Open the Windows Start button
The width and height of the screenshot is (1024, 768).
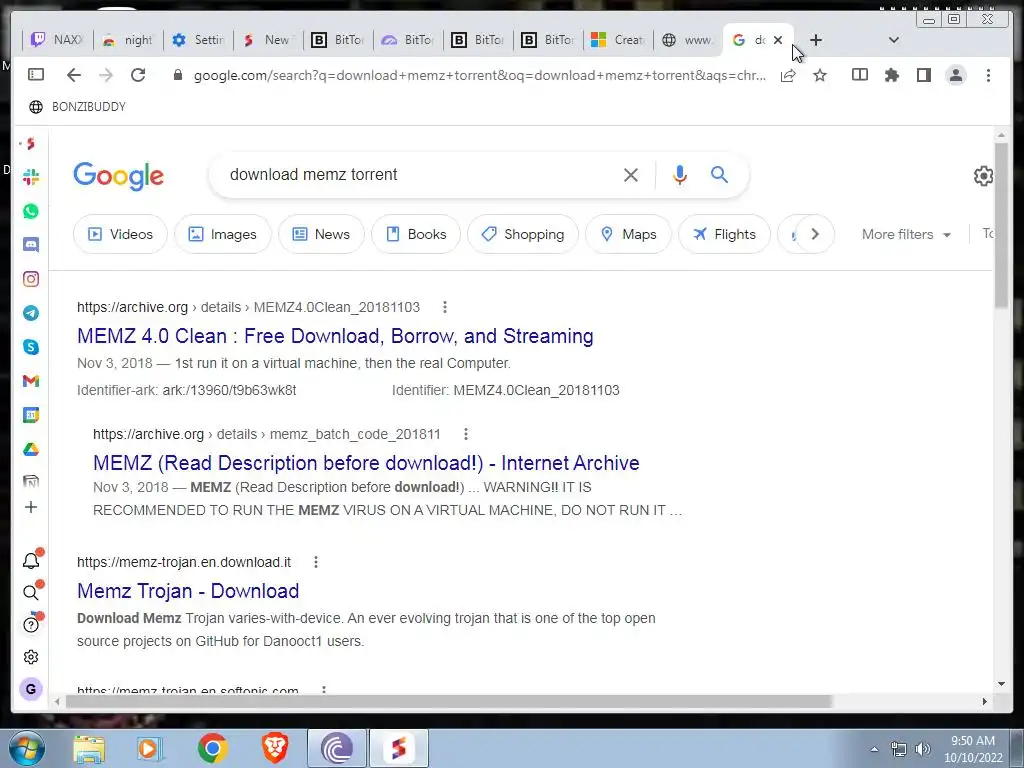click(x=25, y=748)
